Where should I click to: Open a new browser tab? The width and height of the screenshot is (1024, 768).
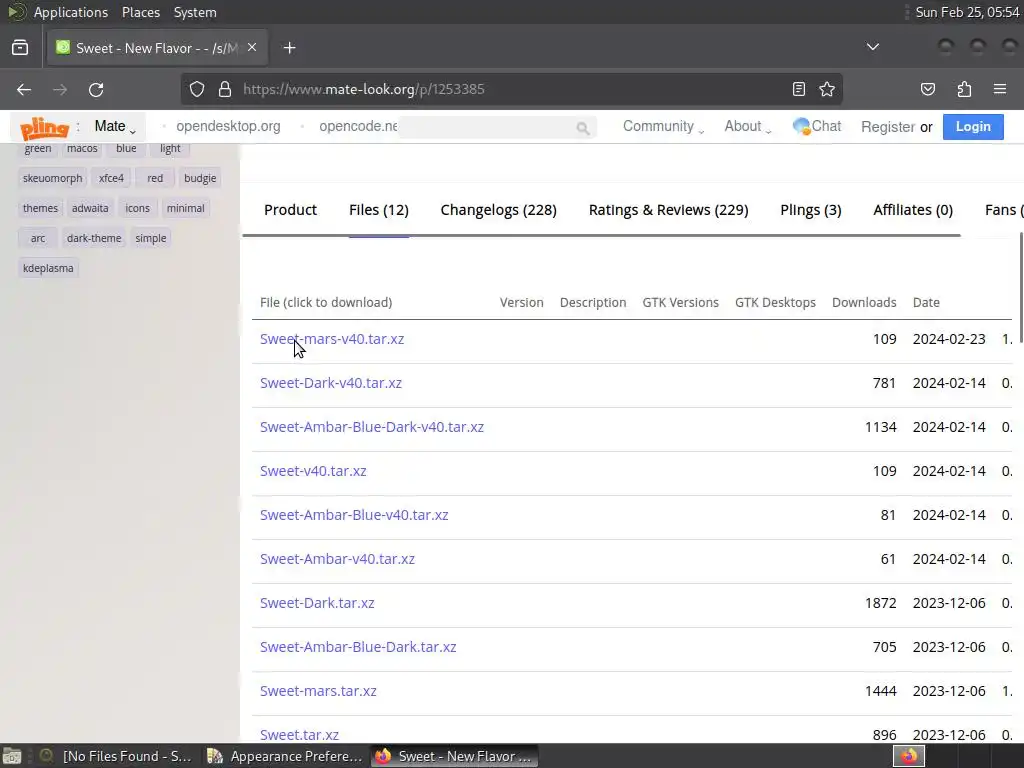[x=289, y=48]
